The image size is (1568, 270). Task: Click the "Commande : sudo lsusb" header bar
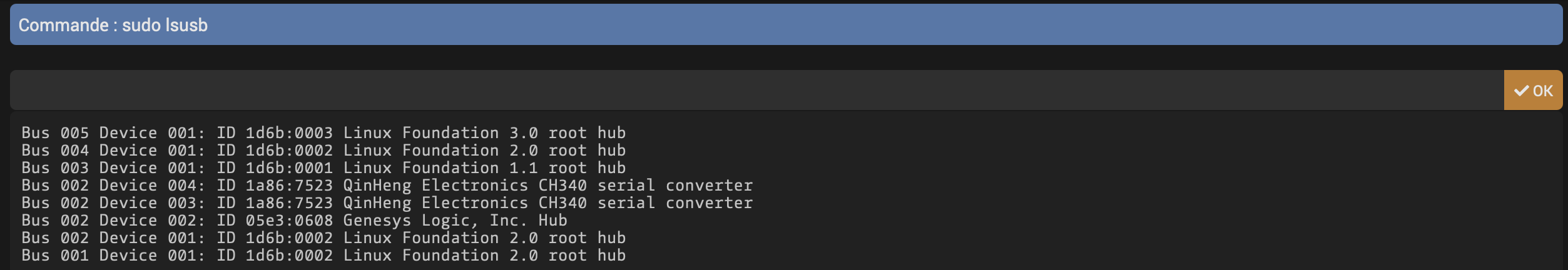[x=785, y=25]
